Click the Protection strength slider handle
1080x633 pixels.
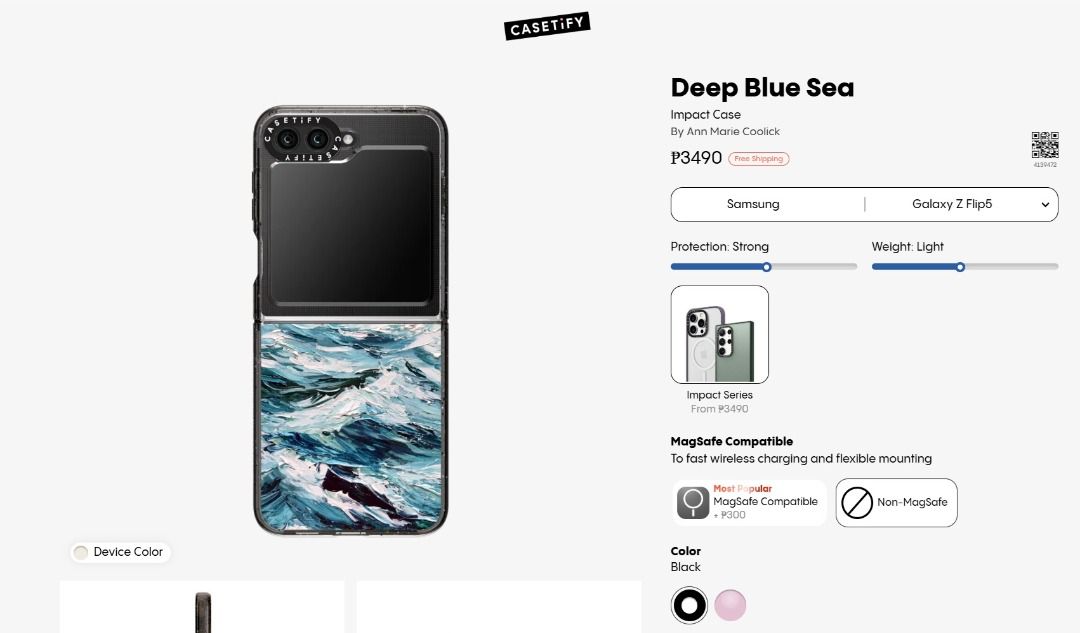pyautogui.click(x=767, y=267)
